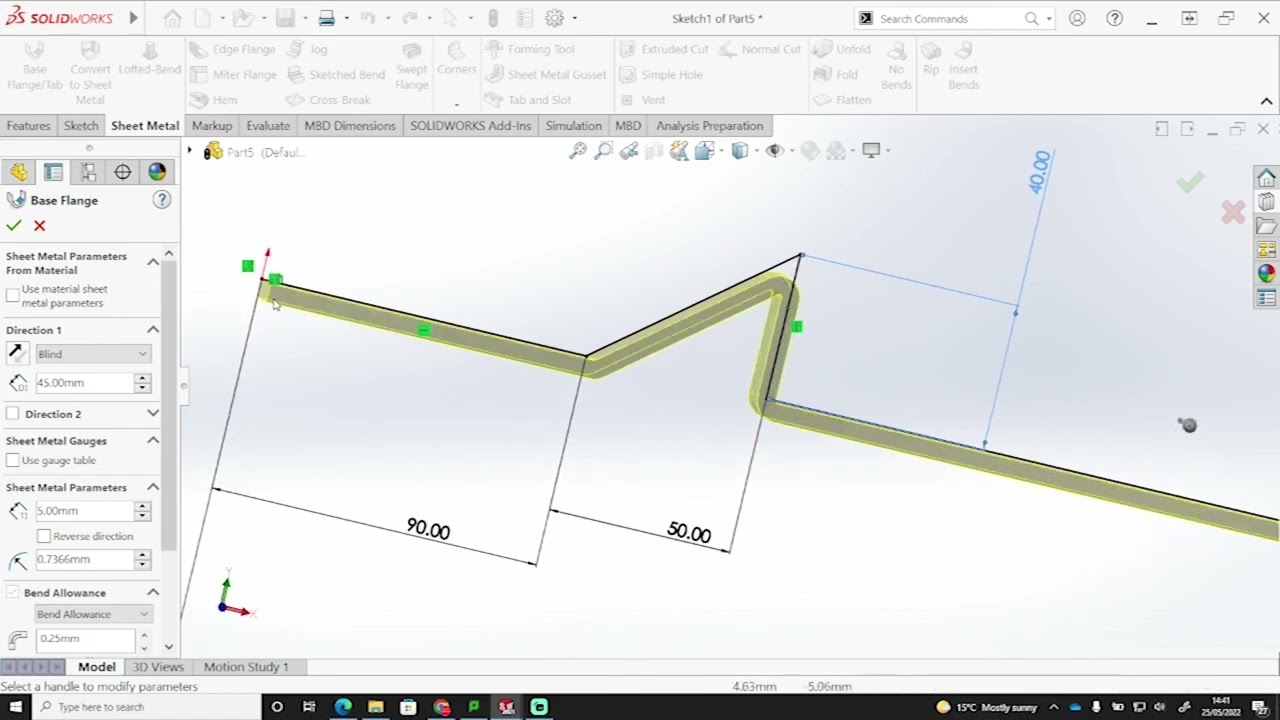1280x720 pixels.
Task: Collapse the ribbon with the chevron
Action: [1266, 101]
